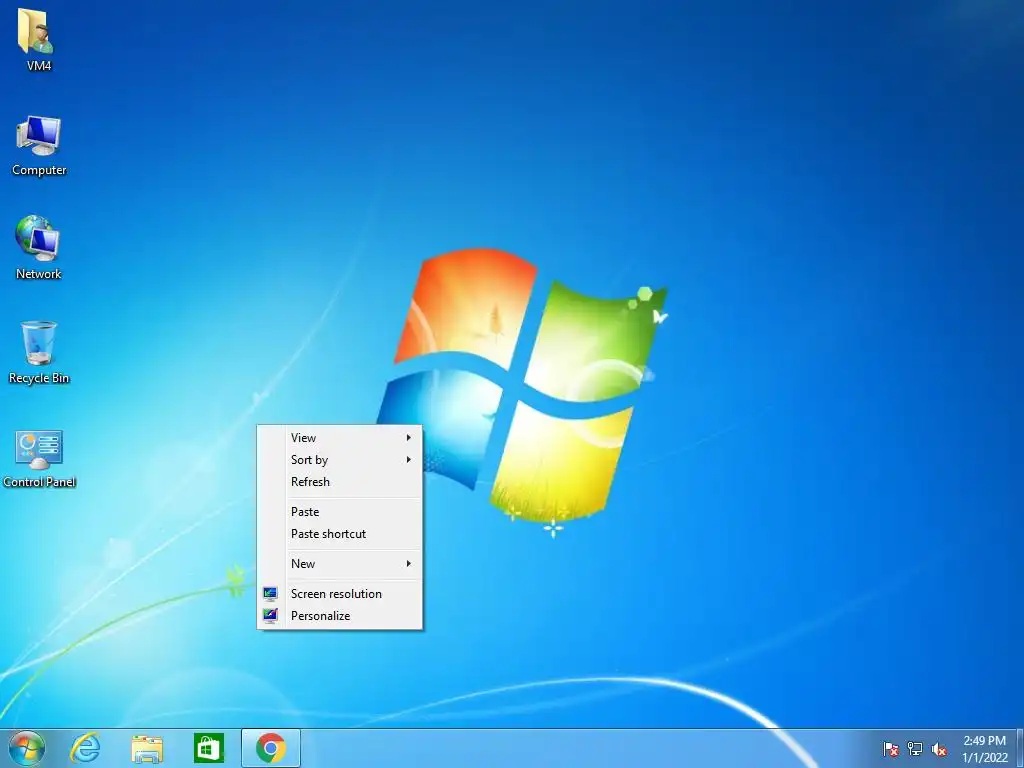Click the Show desktop strip beside the clock

tap(1019, 748)
